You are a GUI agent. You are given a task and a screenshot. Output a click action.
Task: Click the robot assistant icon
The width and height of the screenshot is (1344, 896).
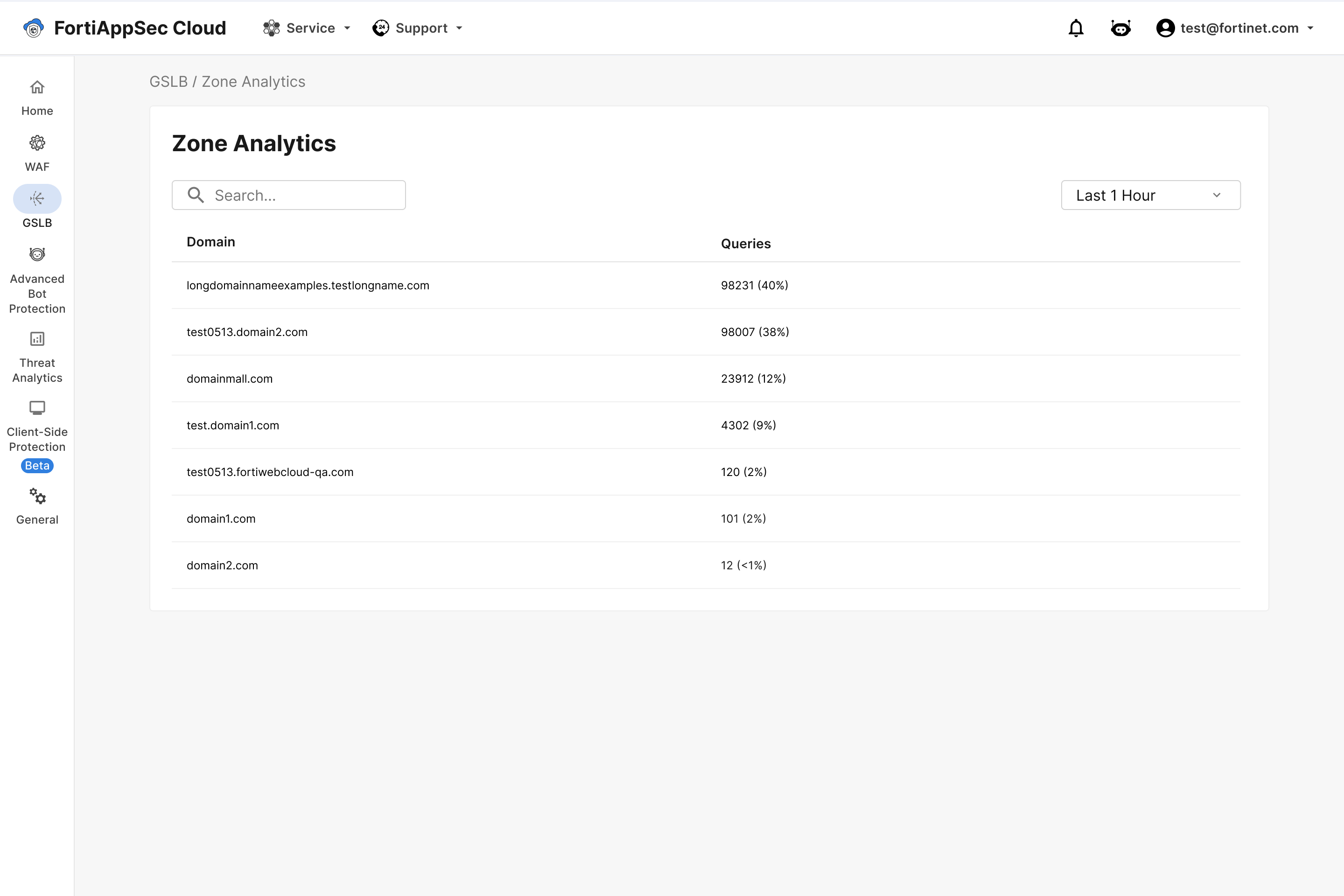tap(1120, 28)
